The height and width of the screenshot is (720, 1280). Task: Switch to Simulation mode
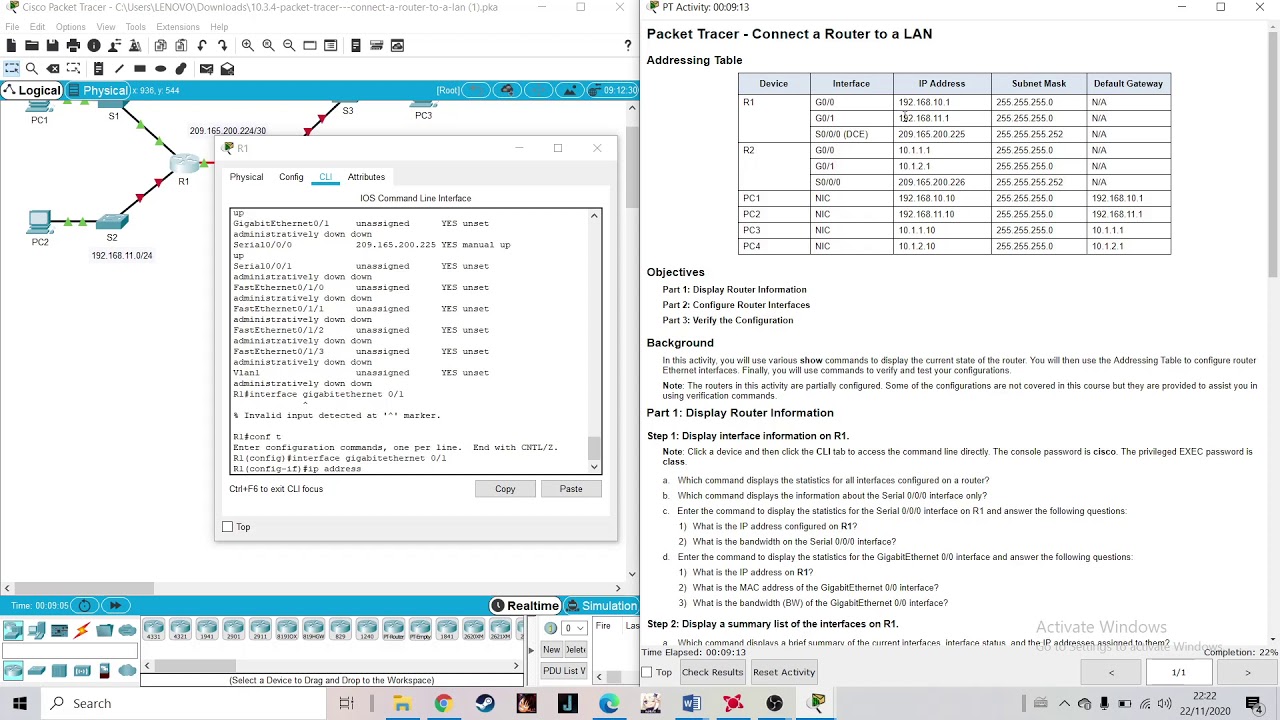pyautogui.click(x=600, y=606)
